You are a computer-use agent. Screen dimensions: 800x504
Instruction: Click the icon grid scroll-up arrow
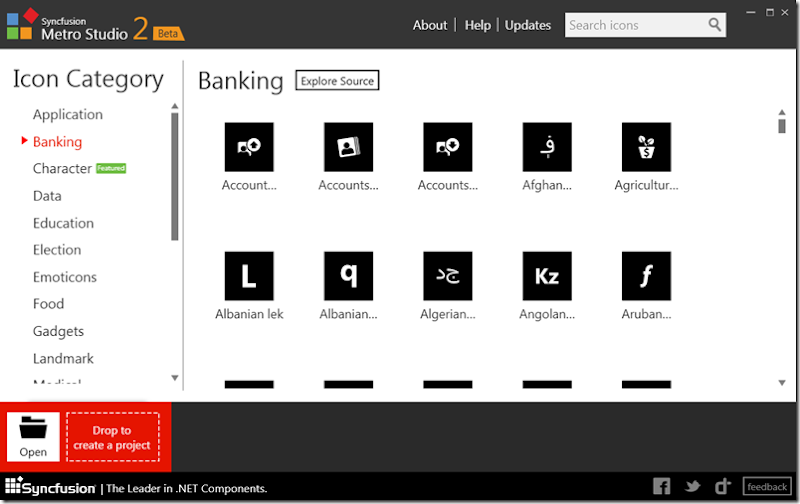782,112
